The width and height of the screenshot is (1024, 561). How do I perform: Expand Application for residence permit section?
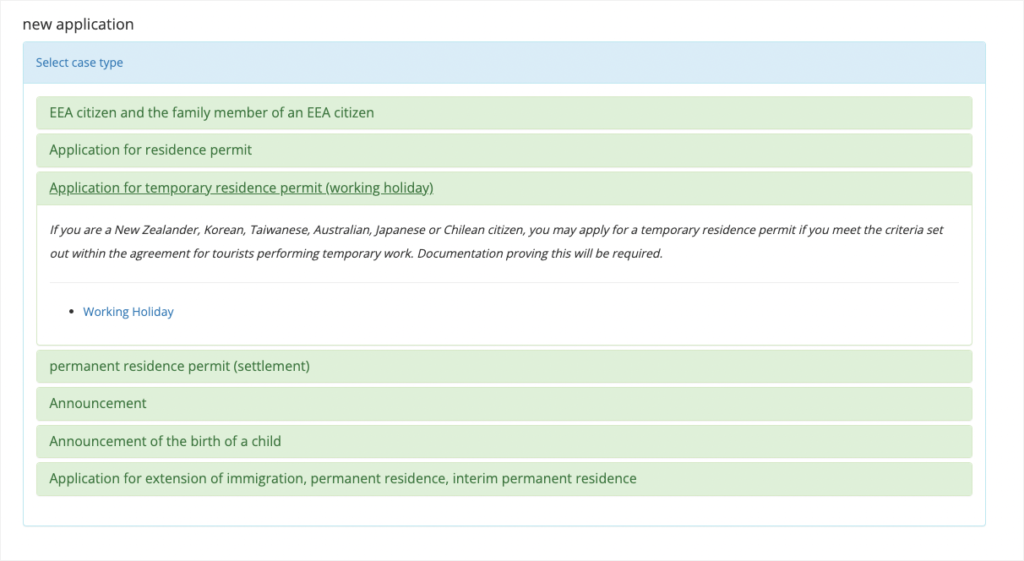[x=504, y=150]
